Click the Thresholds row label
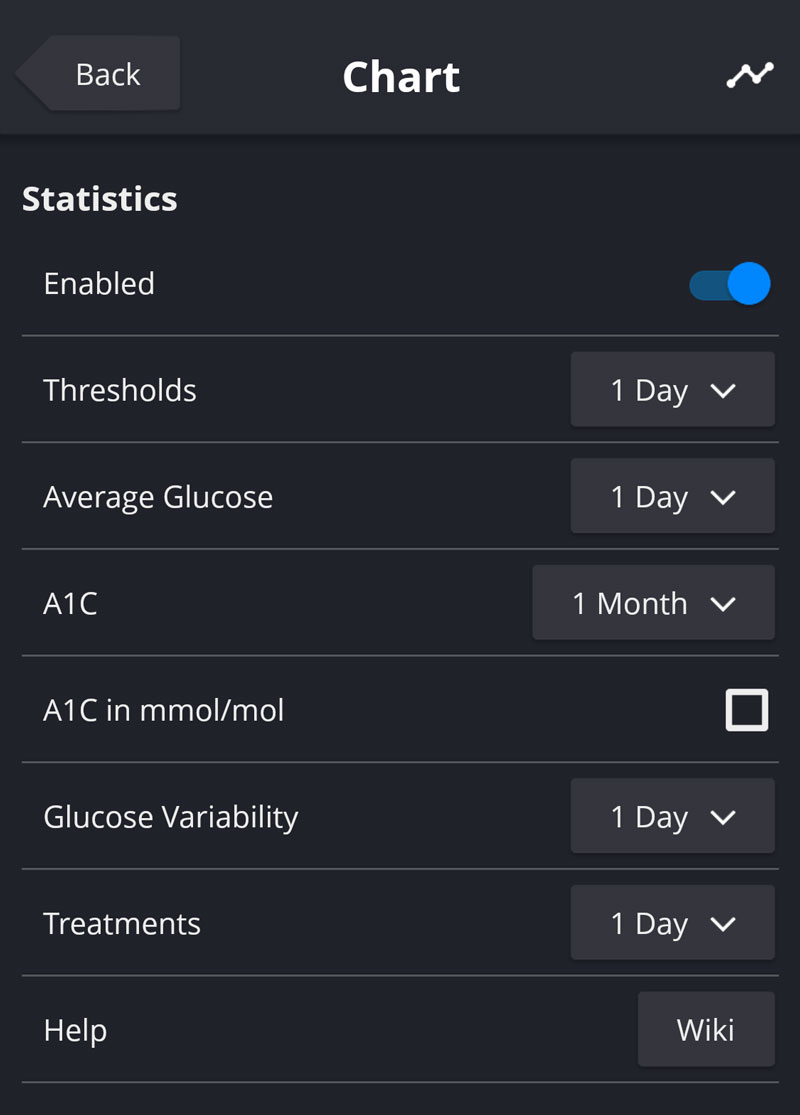Screen dimensions: 800x1115 (120, 390)
